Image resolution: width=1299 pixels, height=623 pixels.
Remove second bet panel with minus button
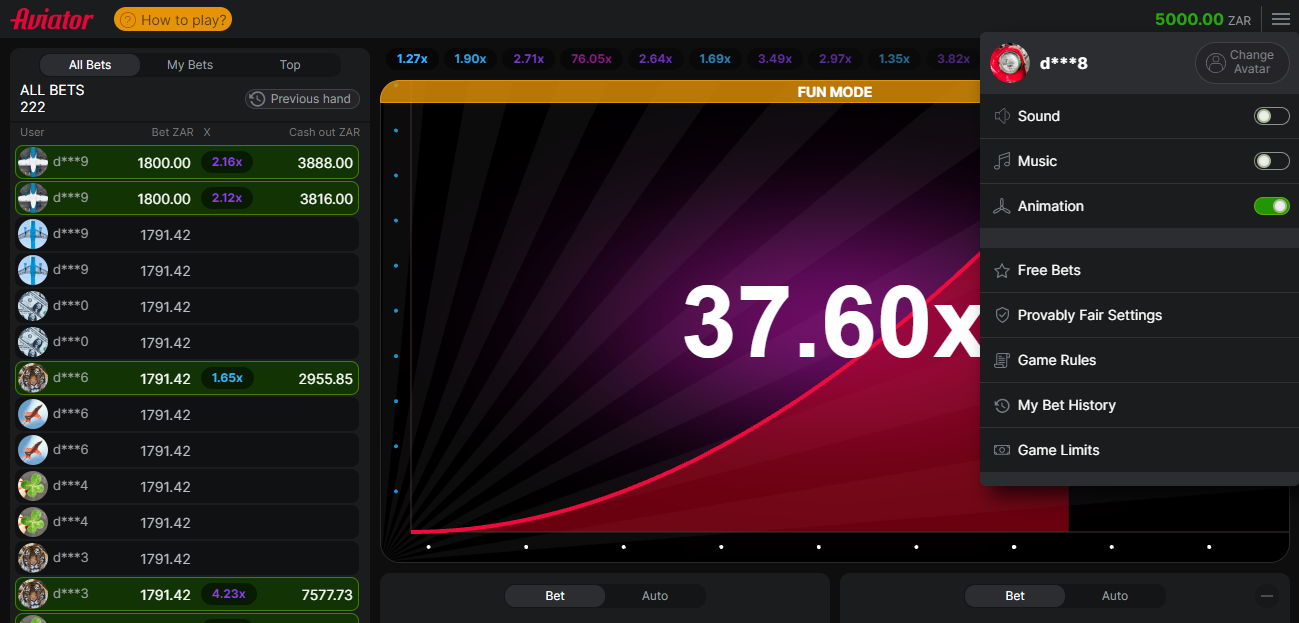coord(1267,596)
